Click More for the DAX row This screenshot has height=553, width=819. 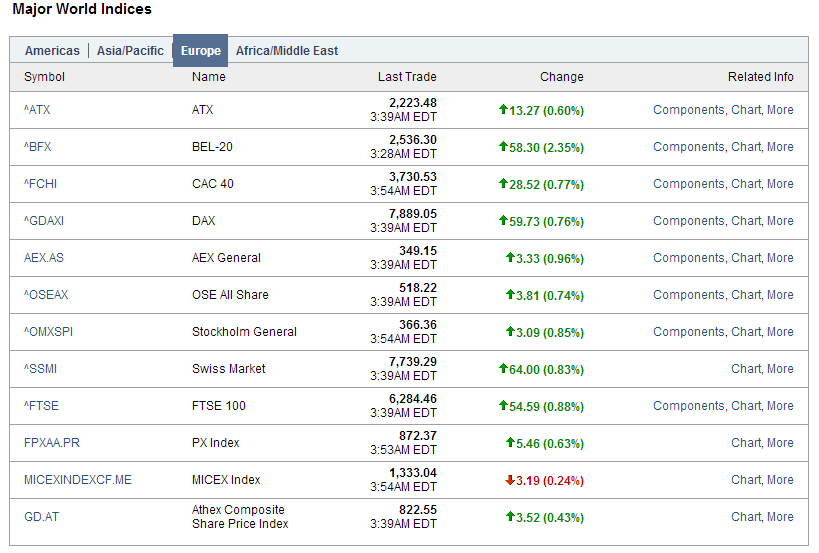780,221
